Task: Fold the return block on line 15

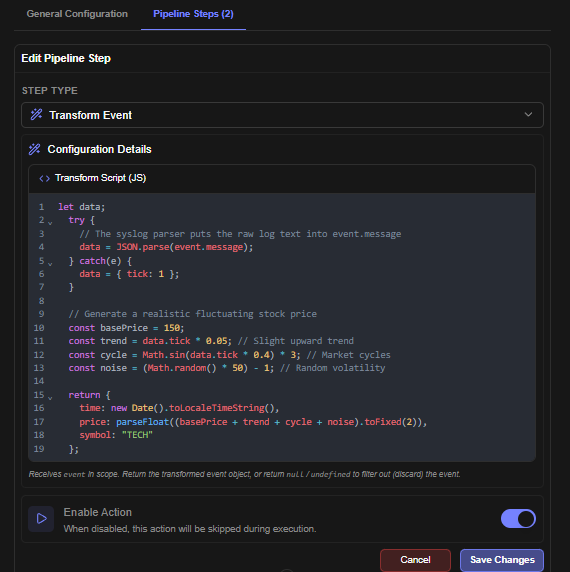Action: coord(50,397)
